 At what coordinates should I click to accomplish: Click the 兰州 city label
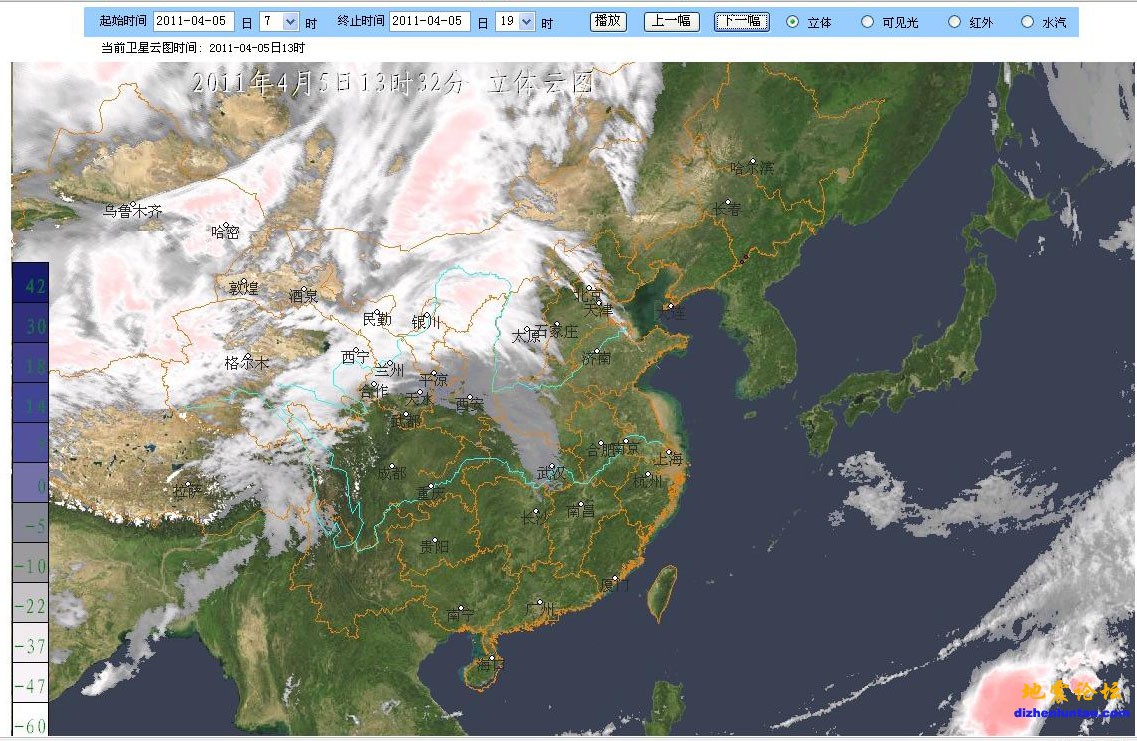389,369
